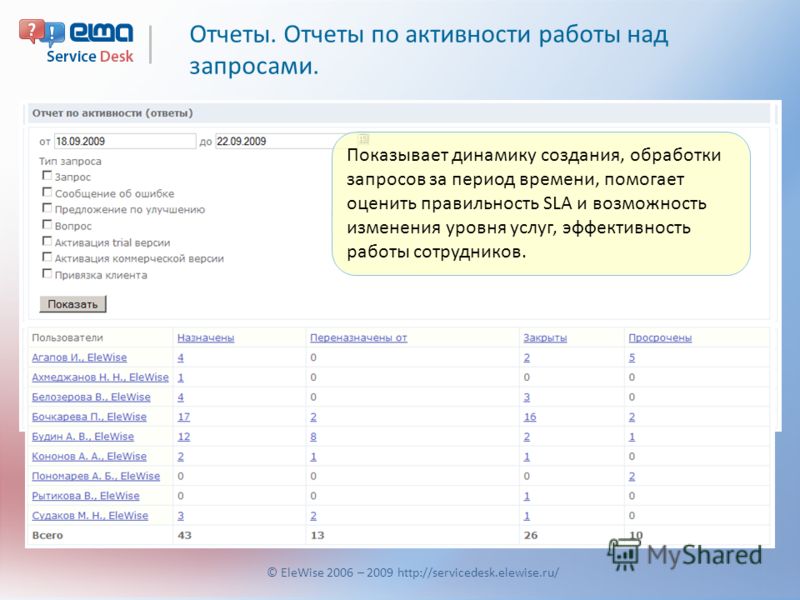Image resolution: width=800 pixels, height=600 pixels.
Task: Open Ахмеджанов's Назначены count of 1
Action: (x=181, y=378)
